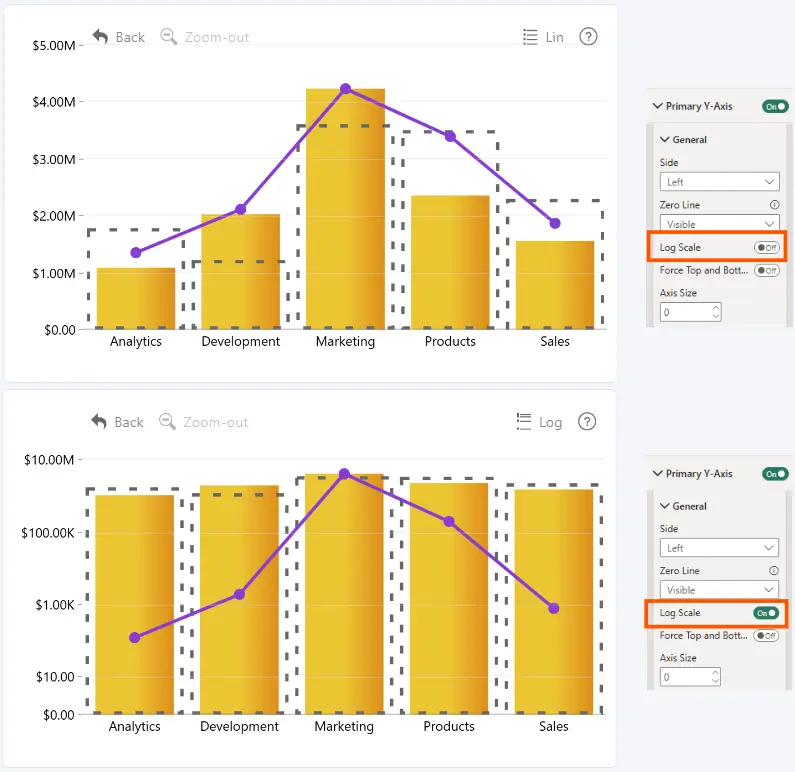Click $100.00K axis value in bottom chart
The image size is (795, 772).
coord(48,533)
